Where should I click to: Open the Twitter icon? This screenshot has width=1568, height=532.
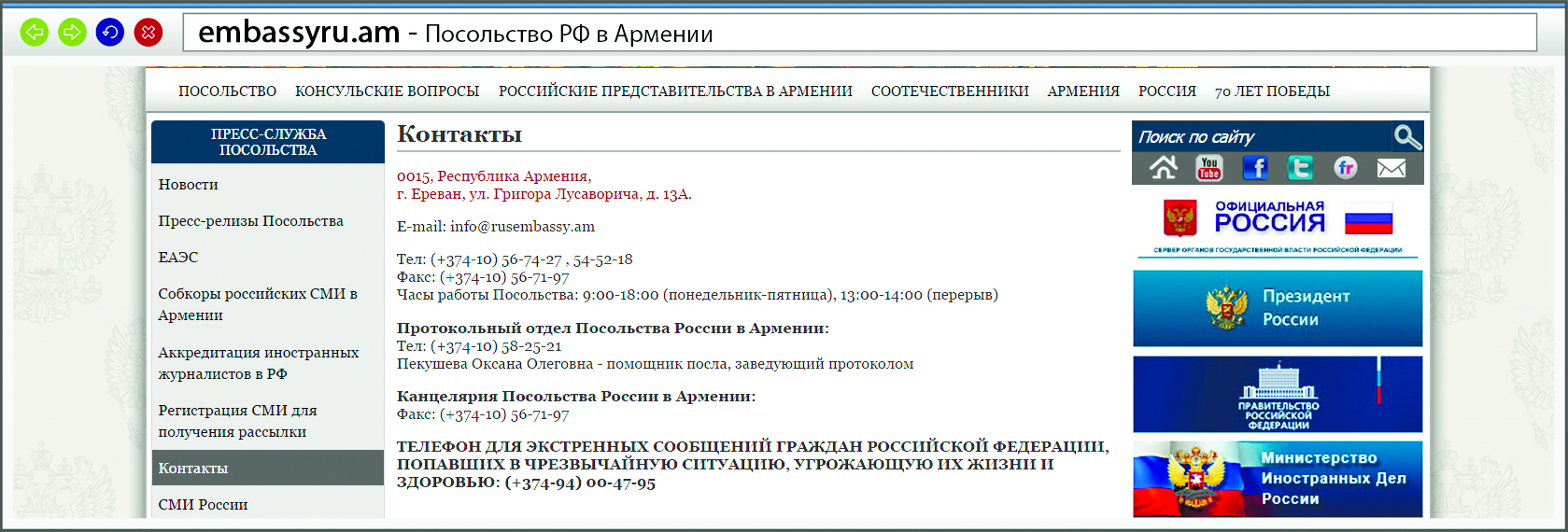click(1300, 168)
